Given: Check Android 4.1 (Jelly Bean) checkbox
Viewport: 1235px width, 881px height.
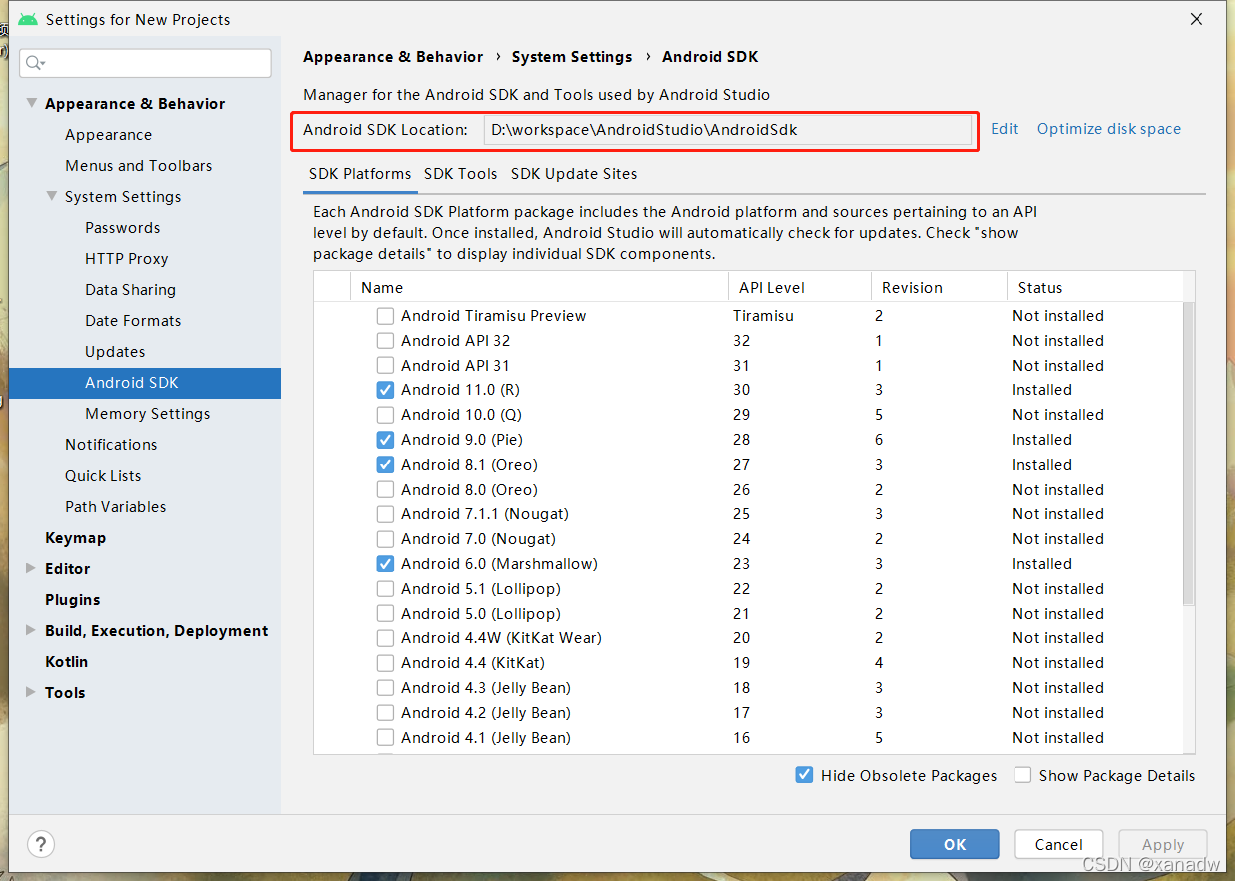Looking at the screenshot, I should 385,738.
